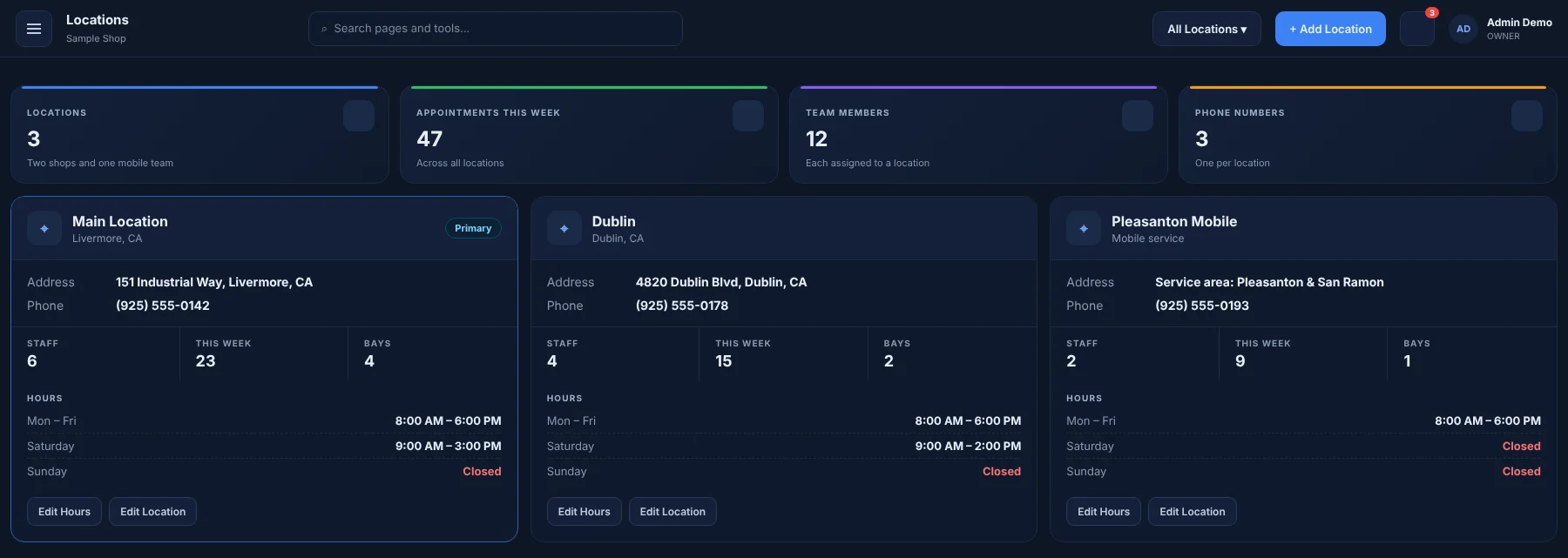
Task: Open notifications button with badge 3
Action: pyautogui.click(x=1417, y=29)
